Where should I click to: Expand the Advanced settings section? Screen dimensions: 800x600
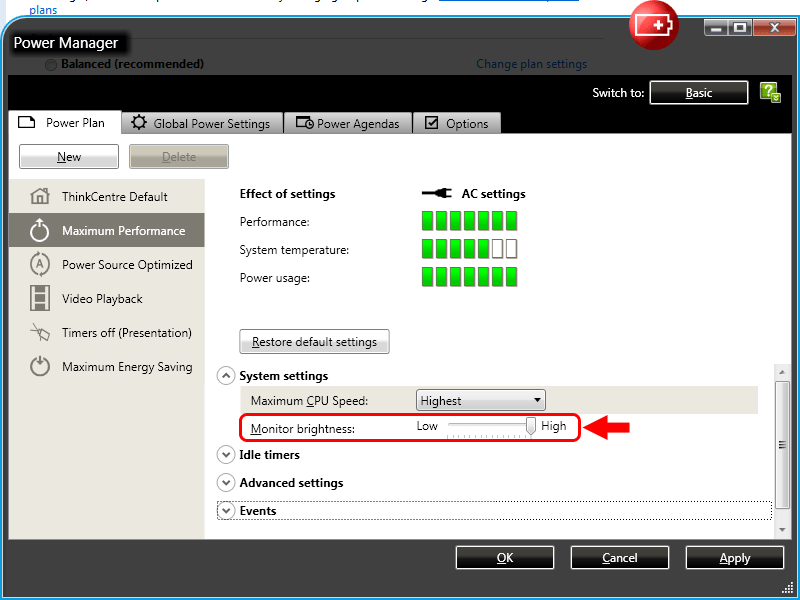click(226, 483)
